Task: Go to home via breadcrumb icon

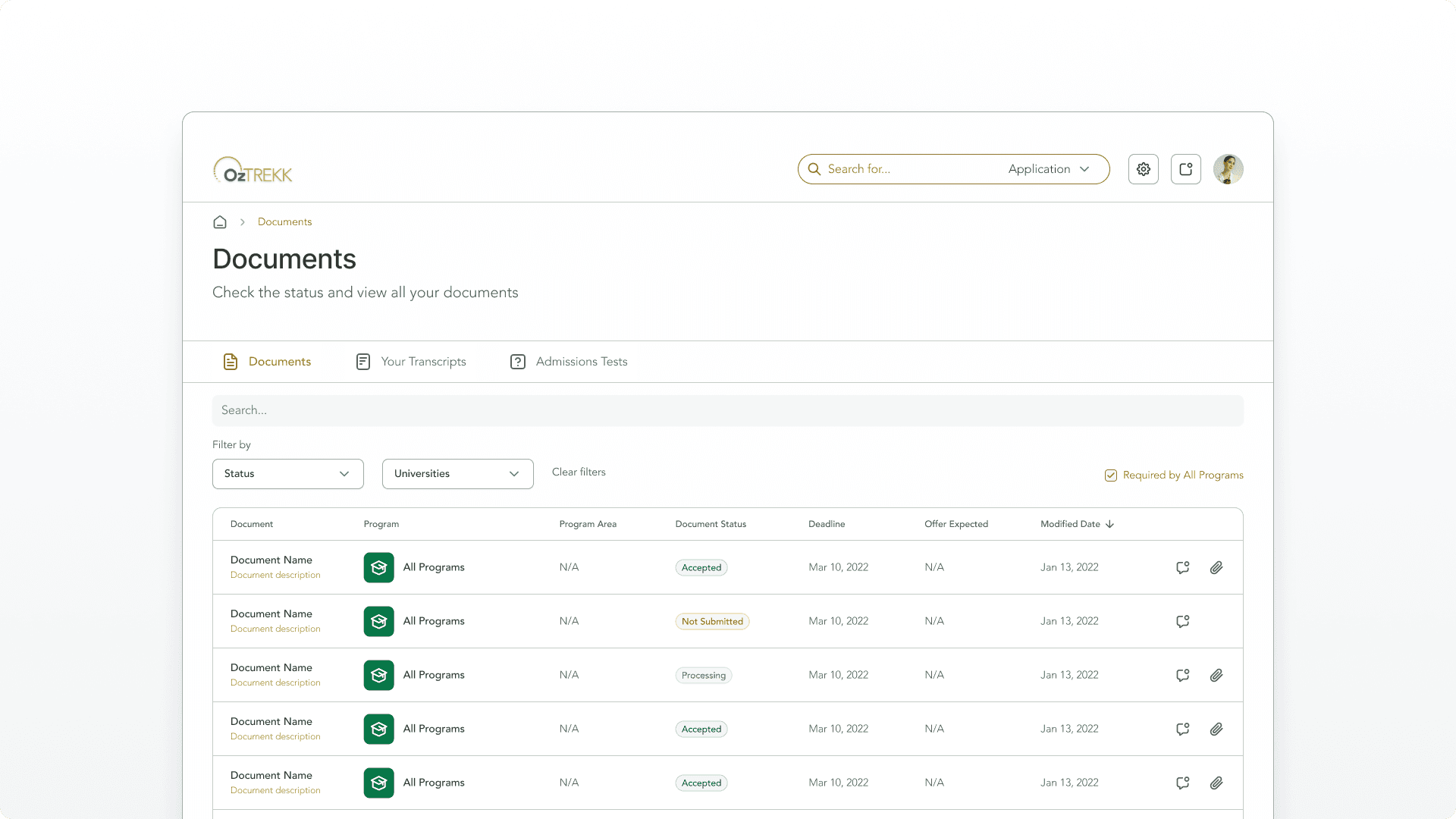Action: click(x=220, y=222)
